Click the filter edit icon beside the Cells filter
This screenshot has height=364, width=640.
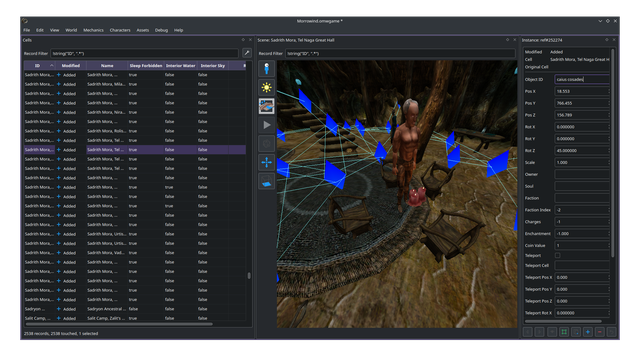tap(247, 53)
